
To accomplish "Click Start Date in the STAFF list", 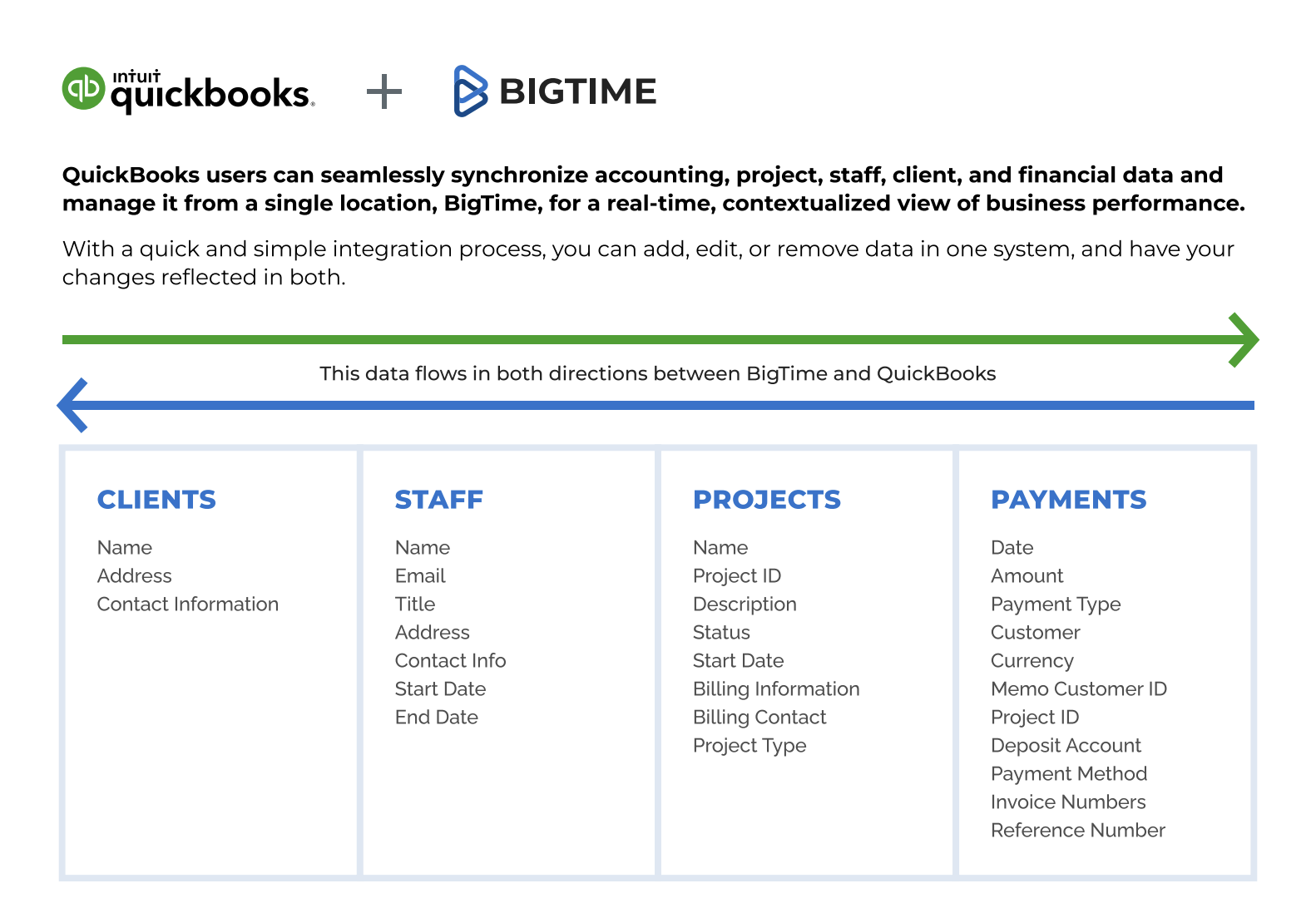I will (441, 689).
